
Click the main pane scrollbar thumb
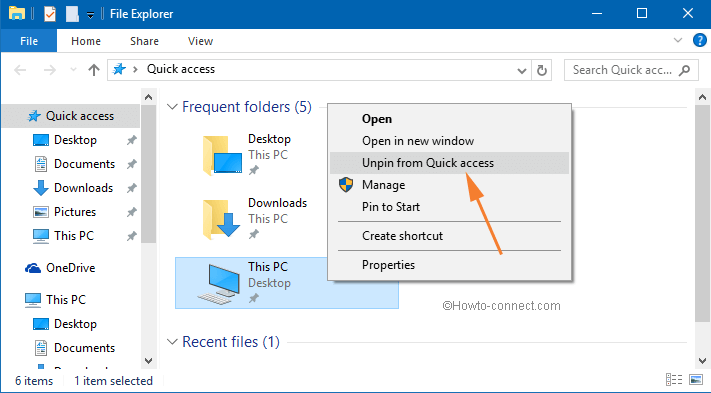click(702, 214)
